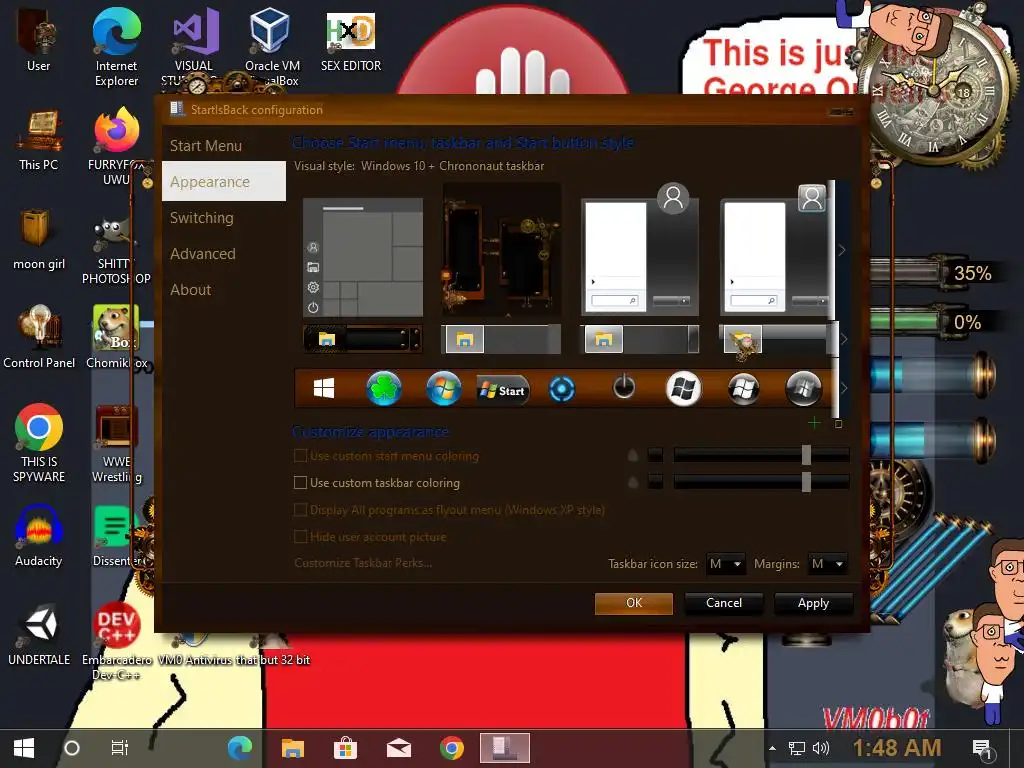Select the dark glossy Windows orb start button
Screen dimensions: 1024x768
(x=743, y=389)
